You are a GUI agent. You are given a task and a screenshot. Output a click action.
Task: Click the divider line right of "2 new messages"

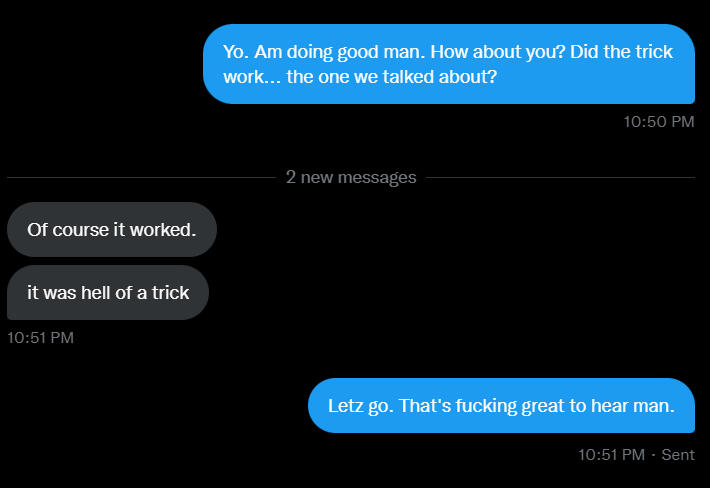coord(560,178)
